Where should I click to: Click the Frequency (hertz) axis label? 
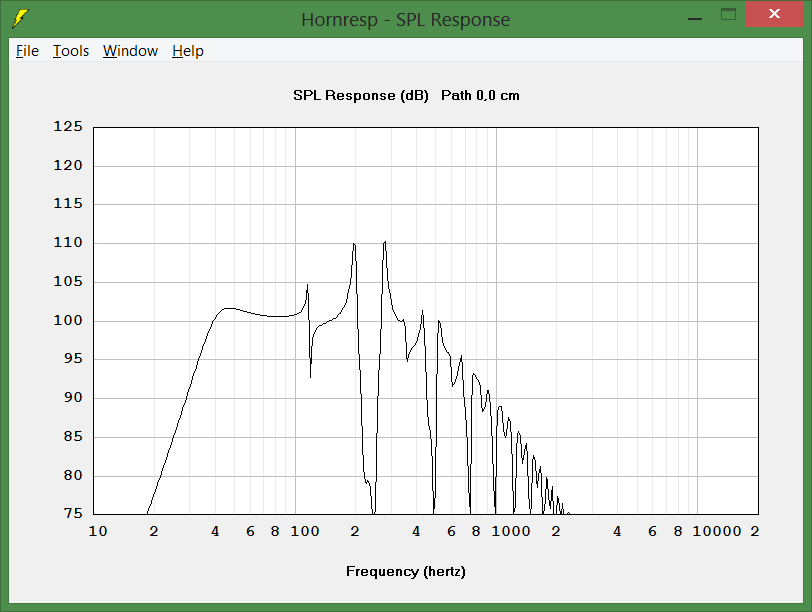pyautogui.click(x=406, y=571)
